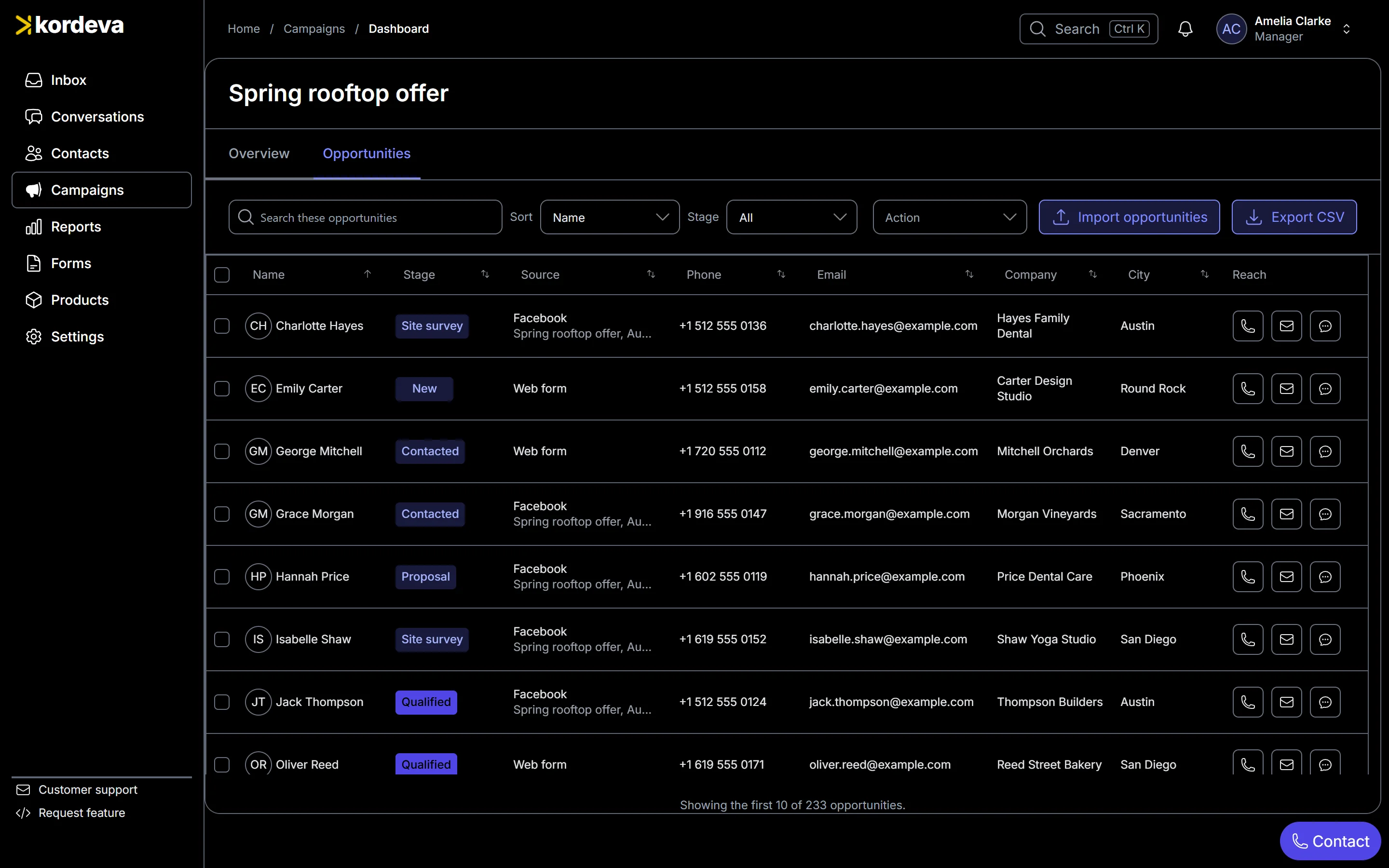Call Grace Morgan via phone icon
Screen dimensions: 1389x868
(1248, 514)
